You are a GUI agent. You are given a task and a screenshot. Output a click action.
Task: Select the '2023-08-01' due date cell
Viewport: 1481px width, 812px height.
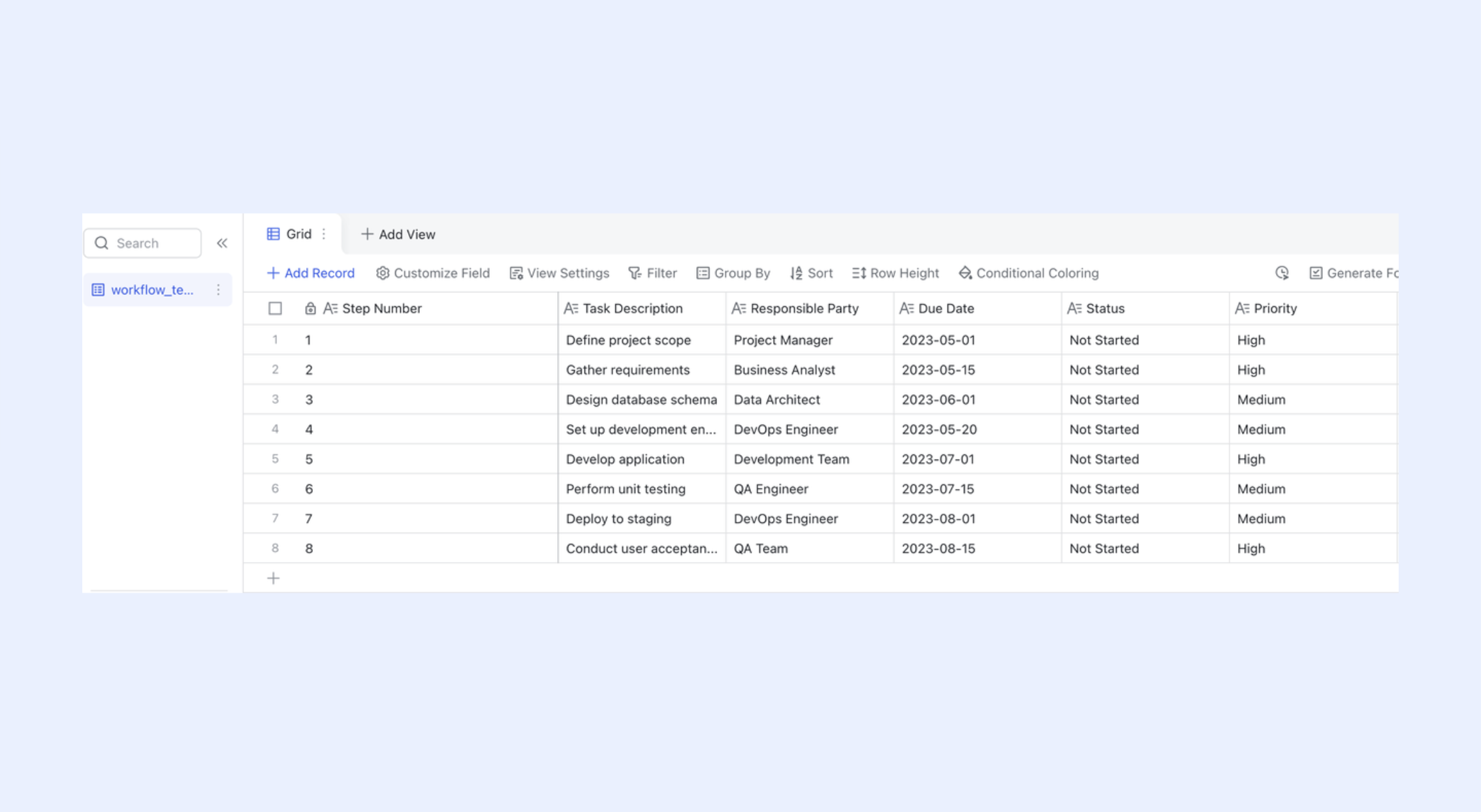pos(978,519)
